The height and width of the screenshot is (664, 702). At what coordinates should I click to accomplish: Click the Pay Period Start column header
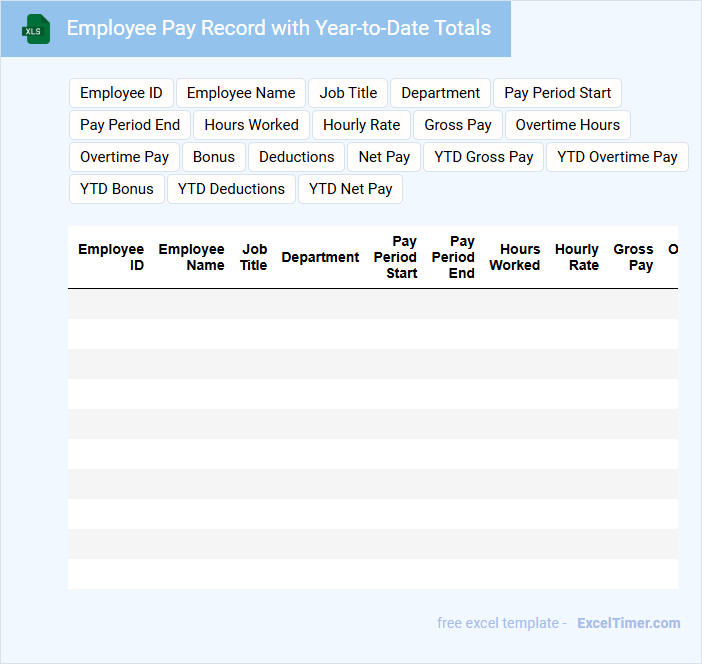pos(395,257)
